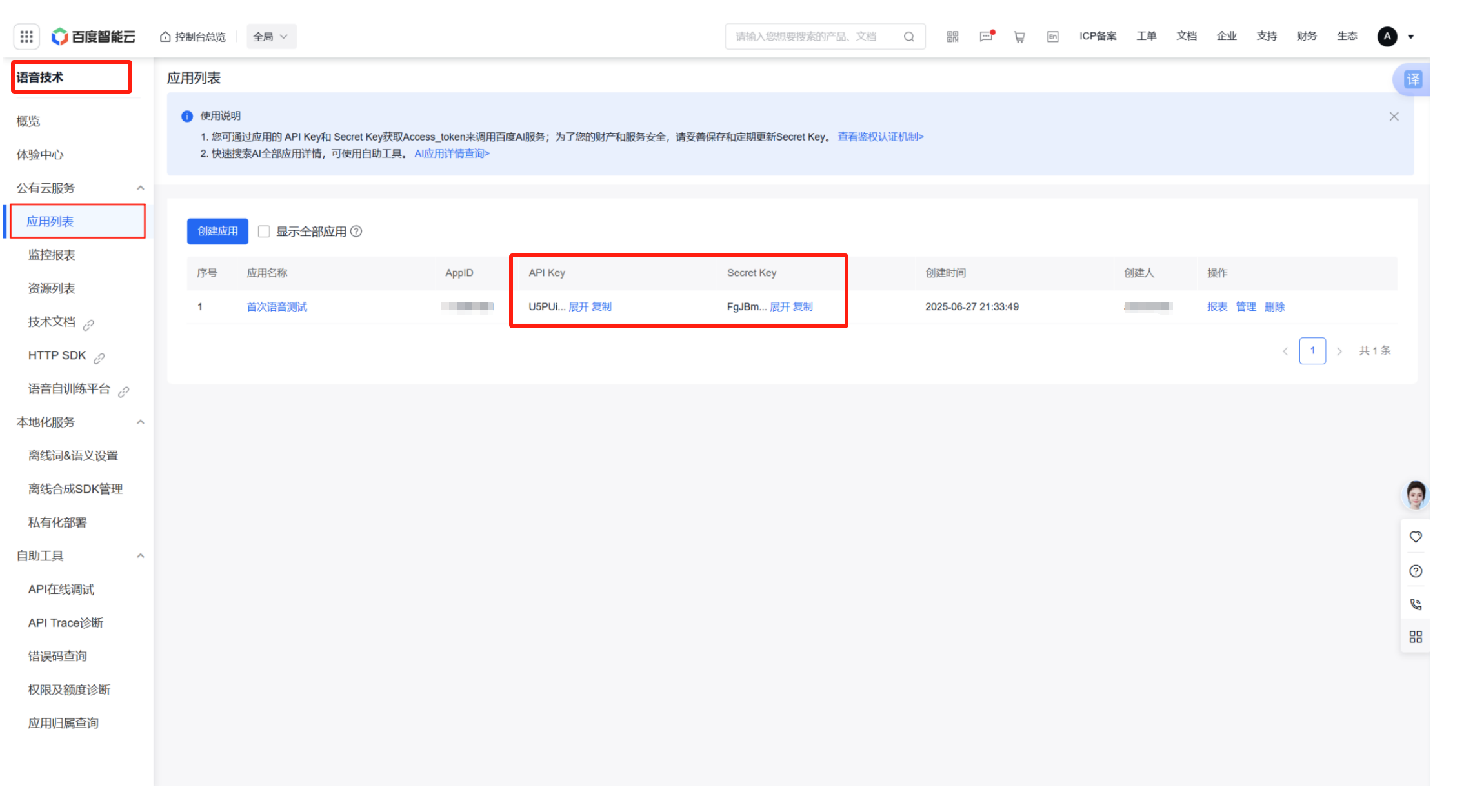Click the 创建应用 button
This screenshot has height=812, width=1464.
217,231
